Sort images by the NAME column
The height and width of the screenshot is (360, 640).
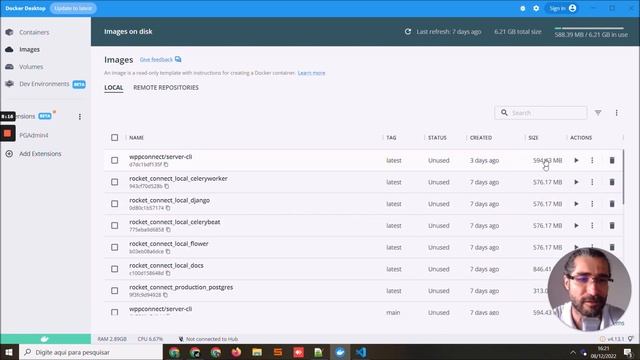tap(136, 138)
